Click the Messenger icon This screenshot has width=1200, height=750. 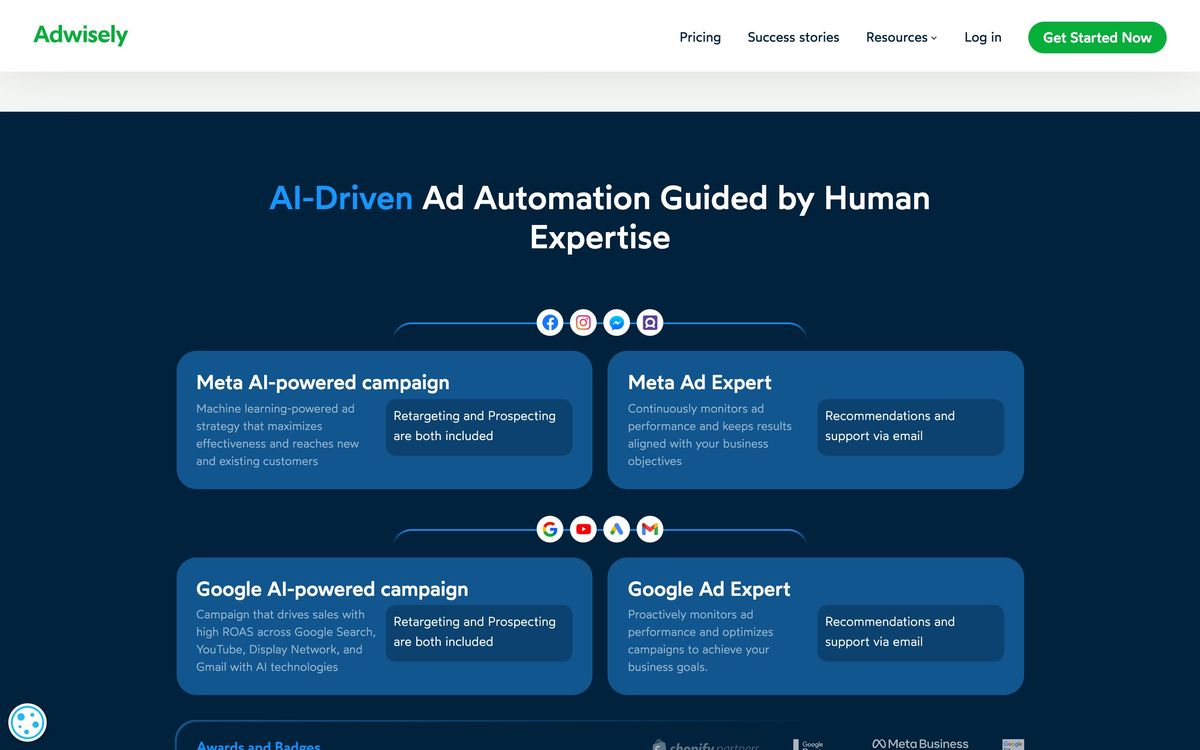tap(617, 323)
